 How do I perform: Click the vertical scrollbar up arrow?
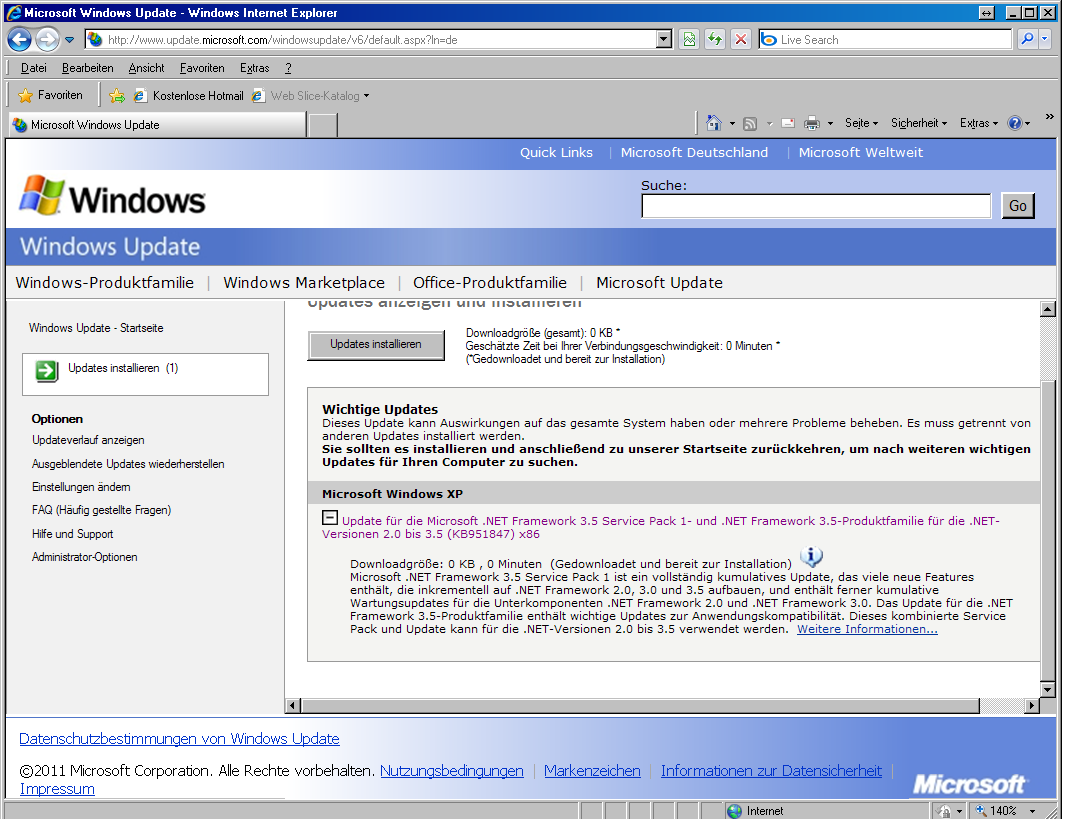pyautogui.click(x=1048, y=309)
